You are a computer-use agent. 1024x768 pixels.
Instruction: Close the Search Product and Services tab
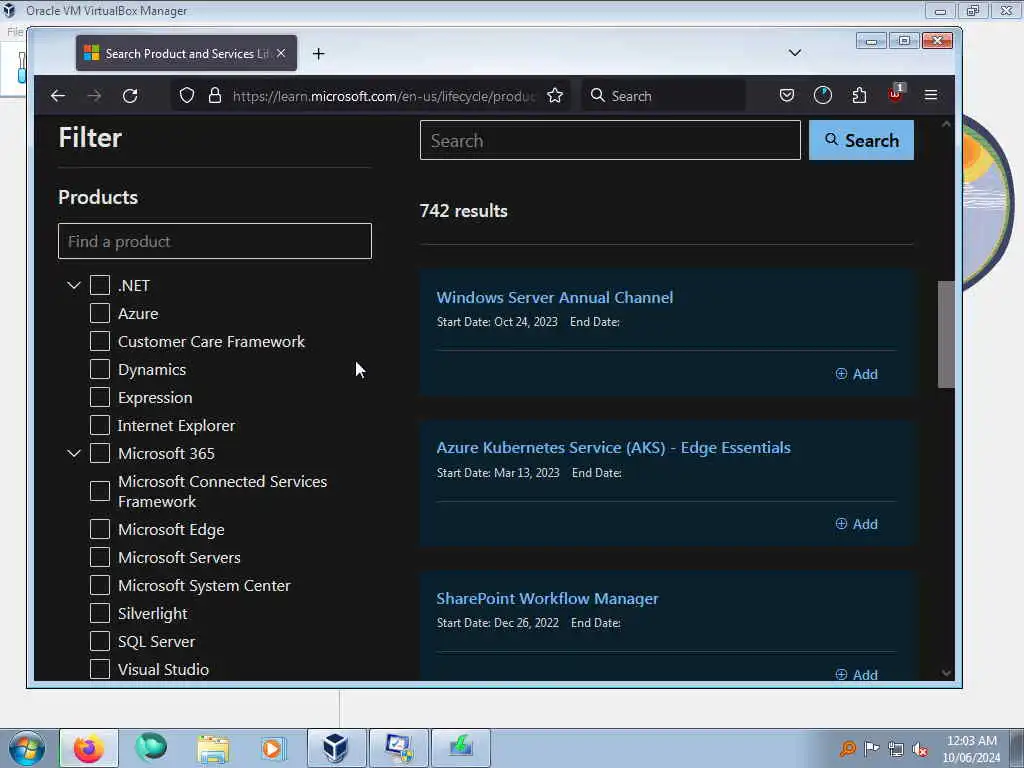click(x=281, y=54)
